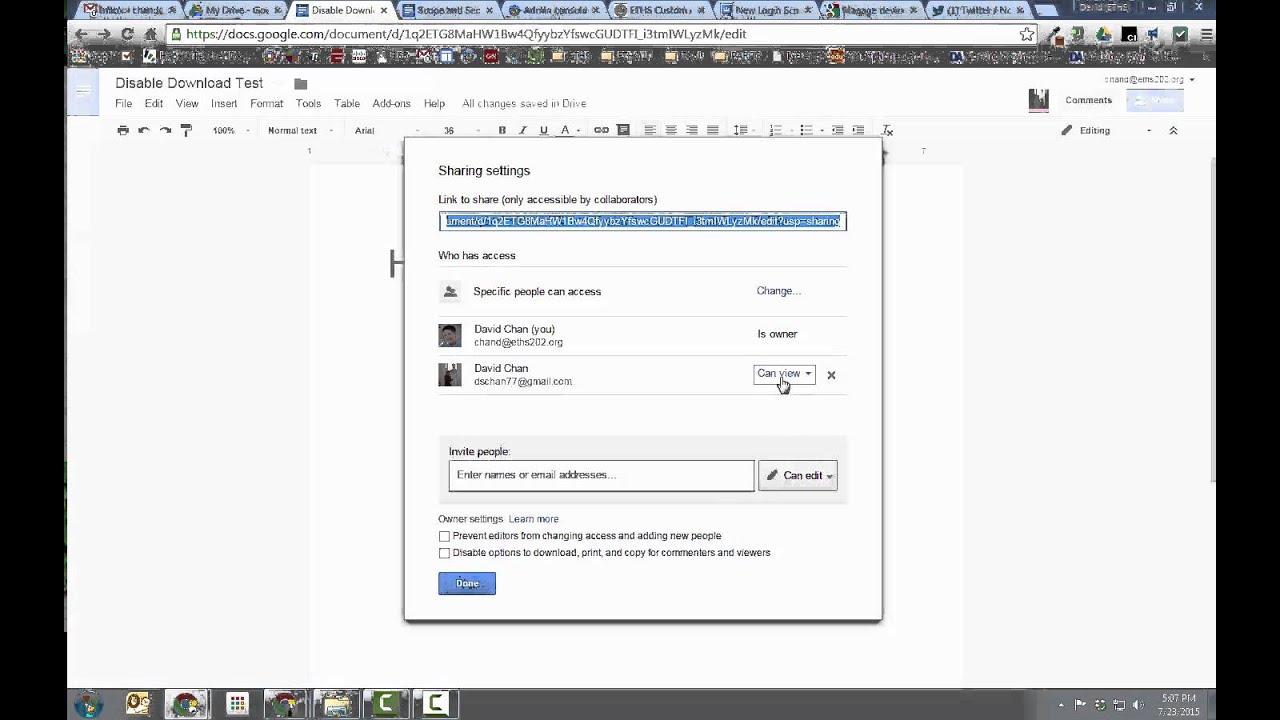Justify text alignment

pos(713,130)
